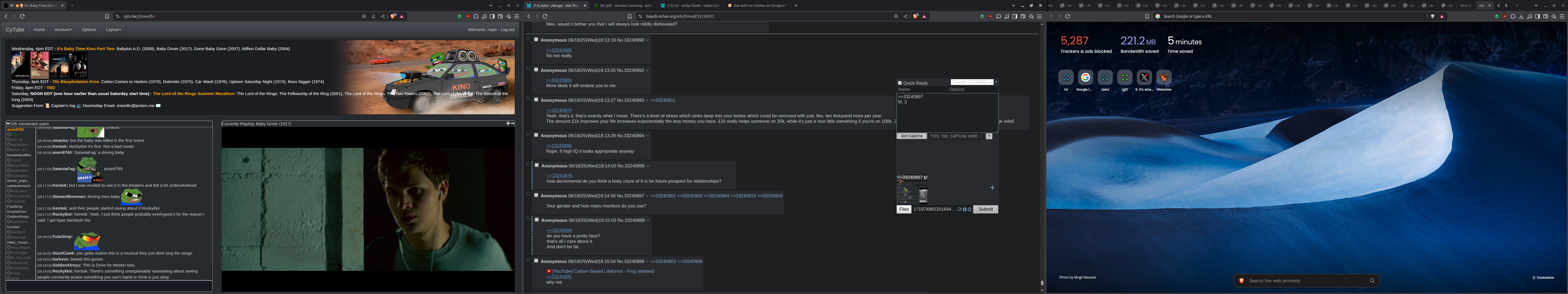
Task: Open /v/ shortcut on new tab page
Action: [1066, 77]
